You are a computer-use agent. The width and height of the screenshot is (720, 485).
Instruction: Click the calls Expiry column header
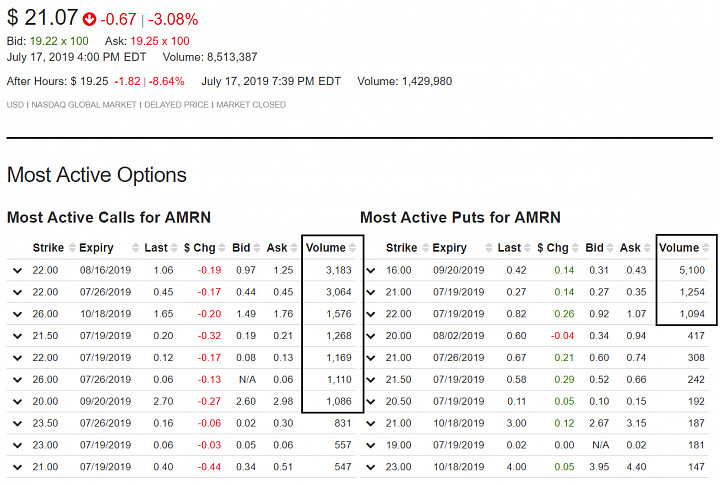(96, 248)
